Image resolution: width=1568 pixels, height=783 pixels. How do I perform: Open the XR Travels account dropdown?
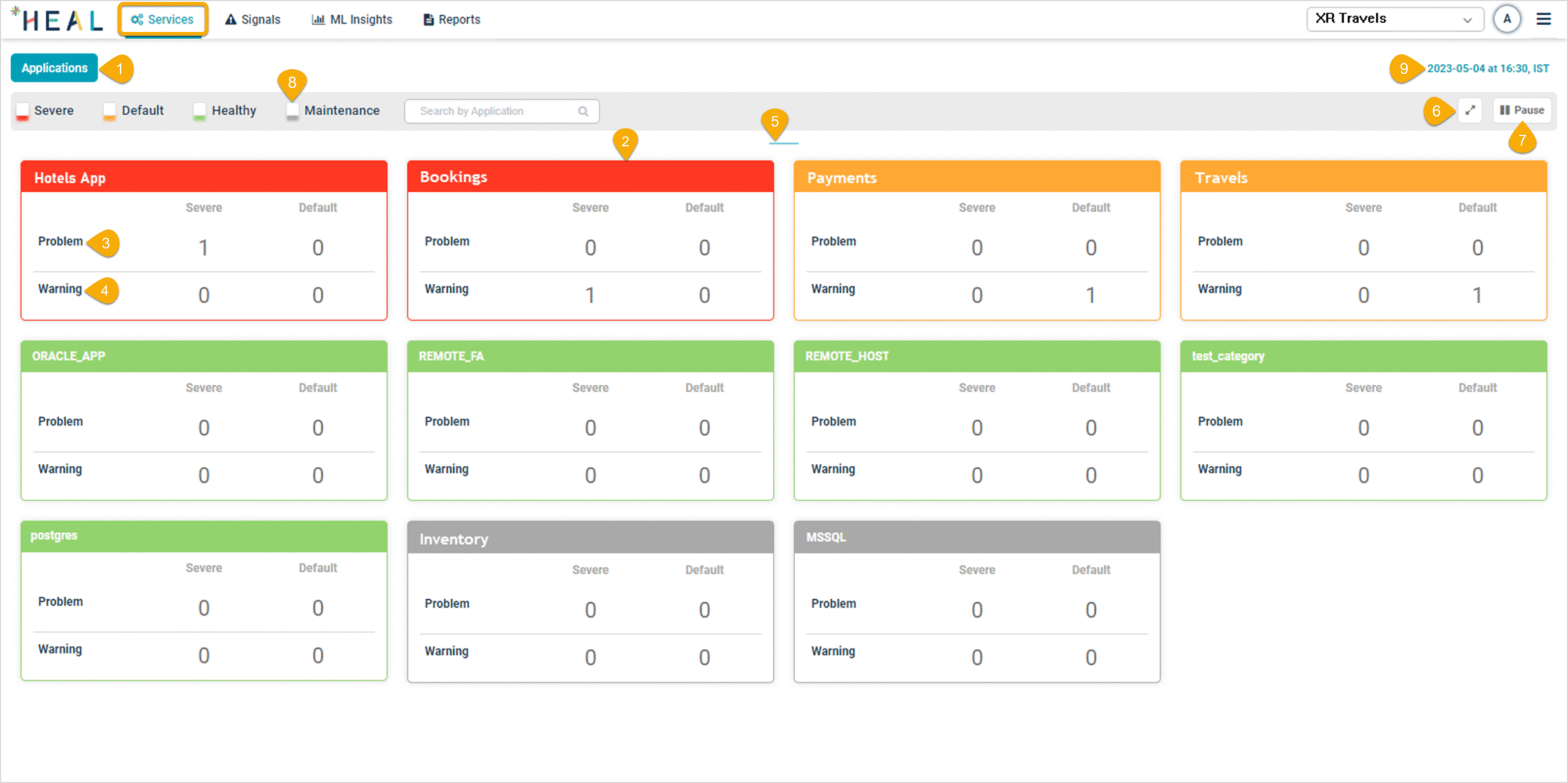coord(1394,19)
